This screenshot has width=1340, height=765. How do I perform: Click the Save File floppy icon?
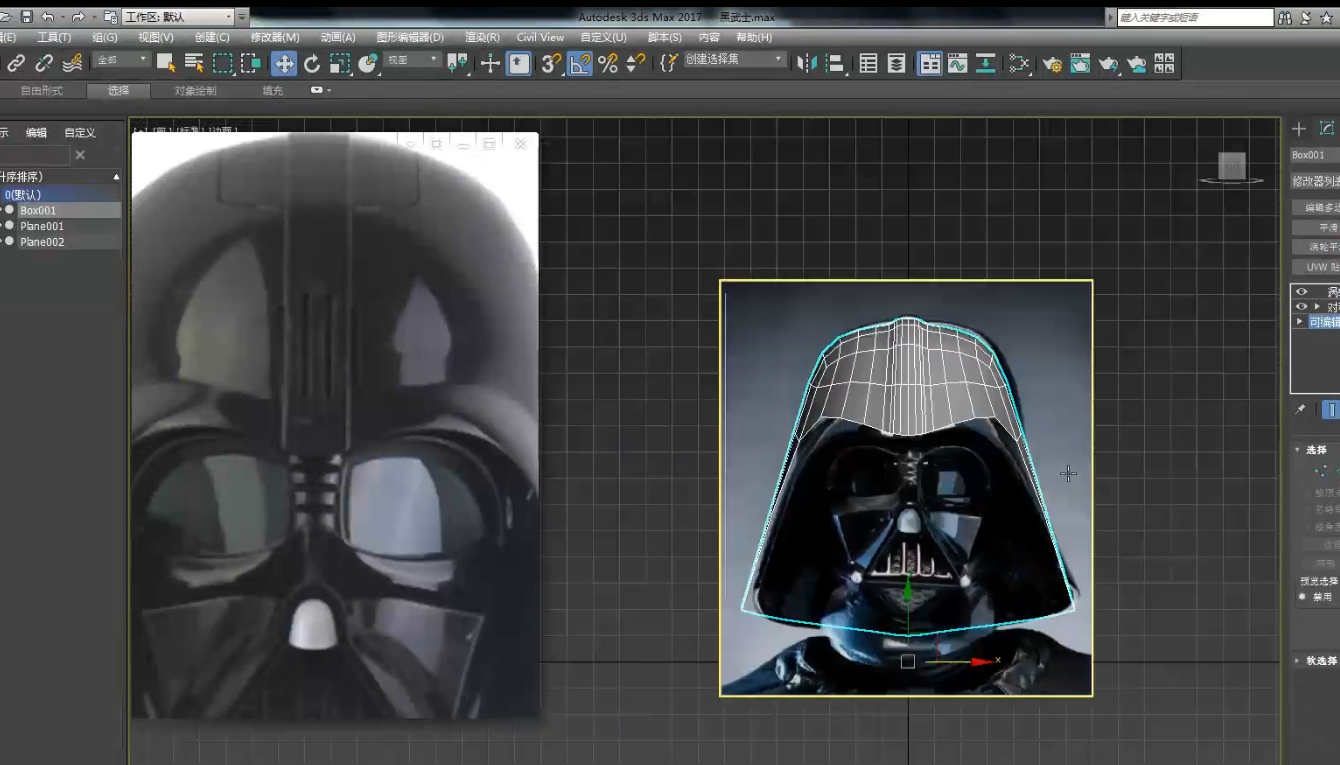point(27,17)
